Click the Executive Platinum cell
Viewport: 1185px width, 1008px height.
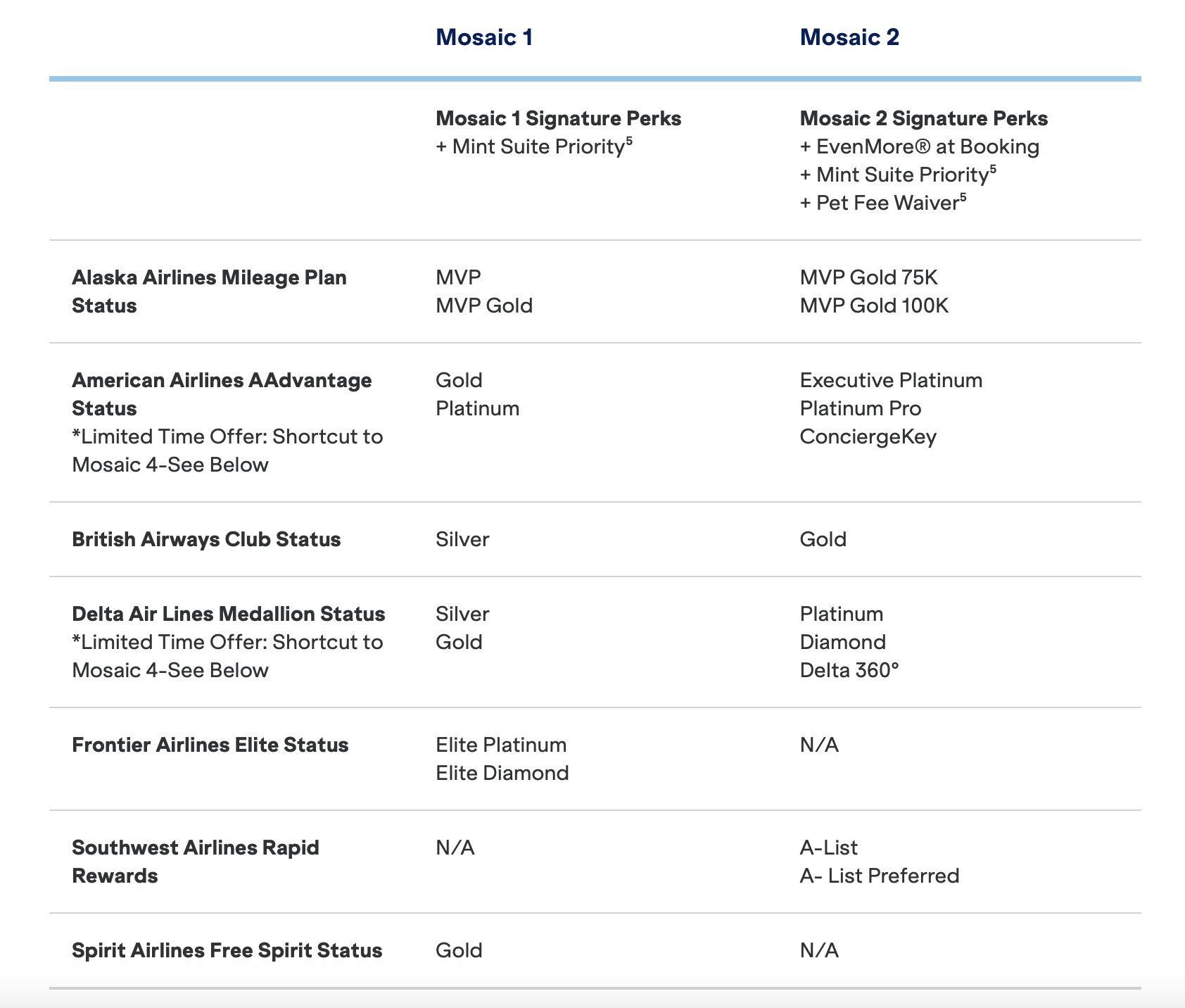tap(891, 380)
